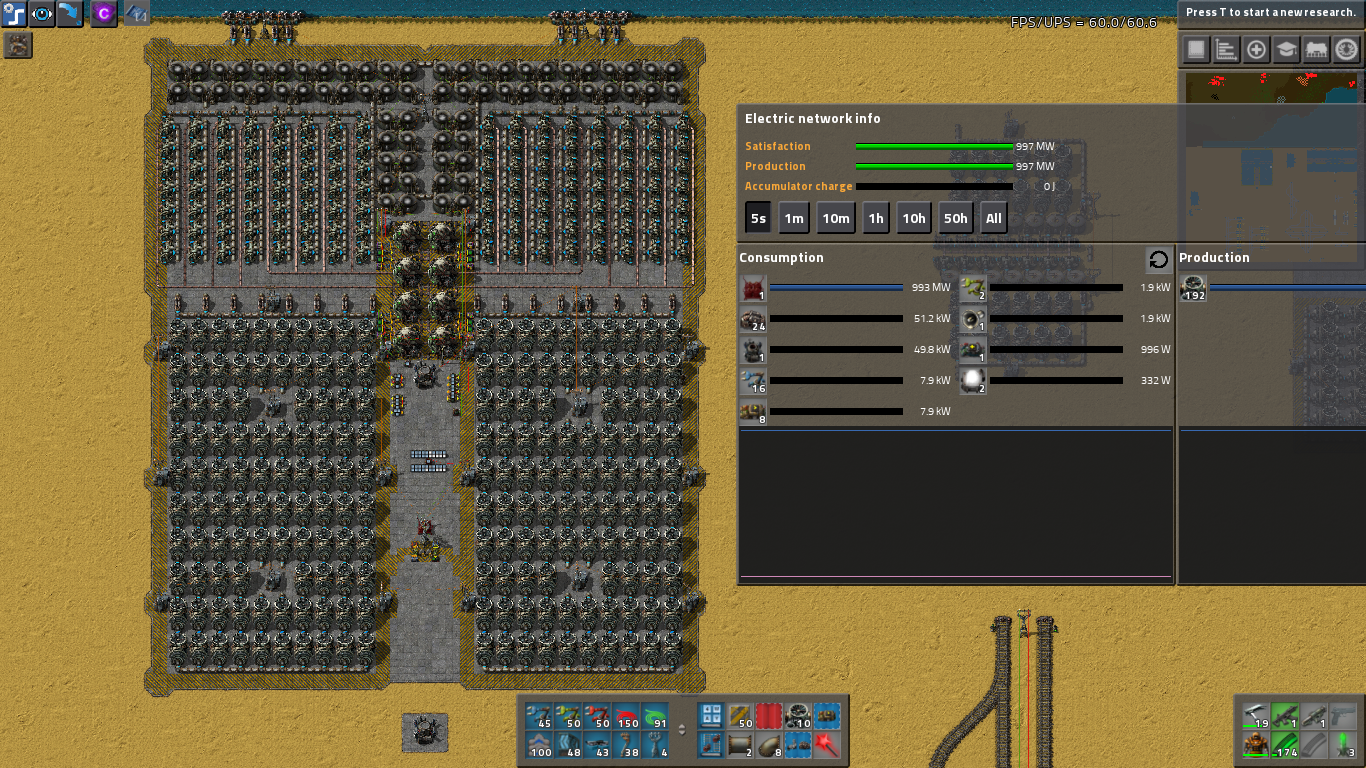Click the power armor slot
Screen dimensions: 1366x768
click(1256, 745)
